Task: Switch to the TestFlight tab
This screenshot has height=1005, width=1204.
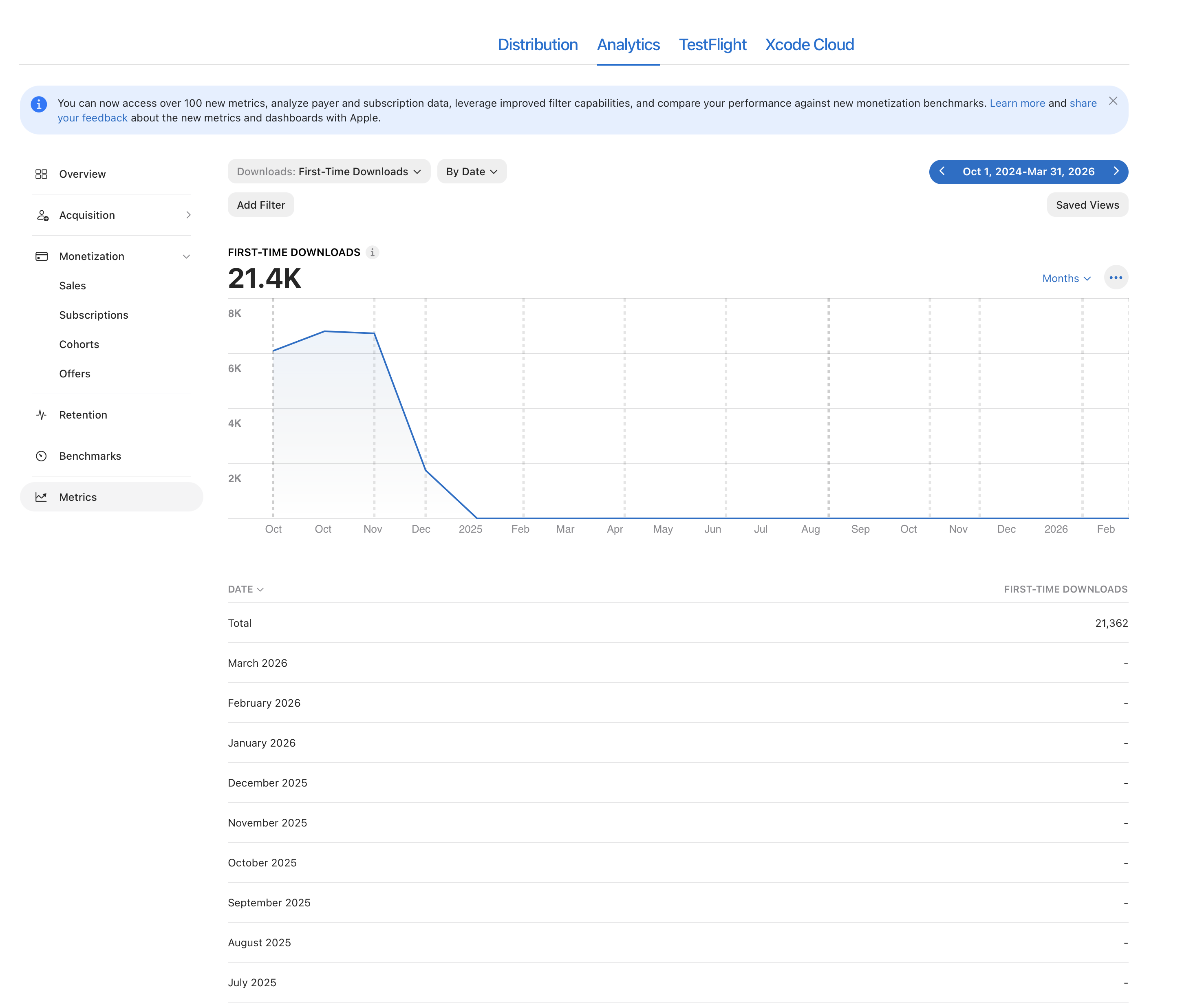Action: coord(712,45)
